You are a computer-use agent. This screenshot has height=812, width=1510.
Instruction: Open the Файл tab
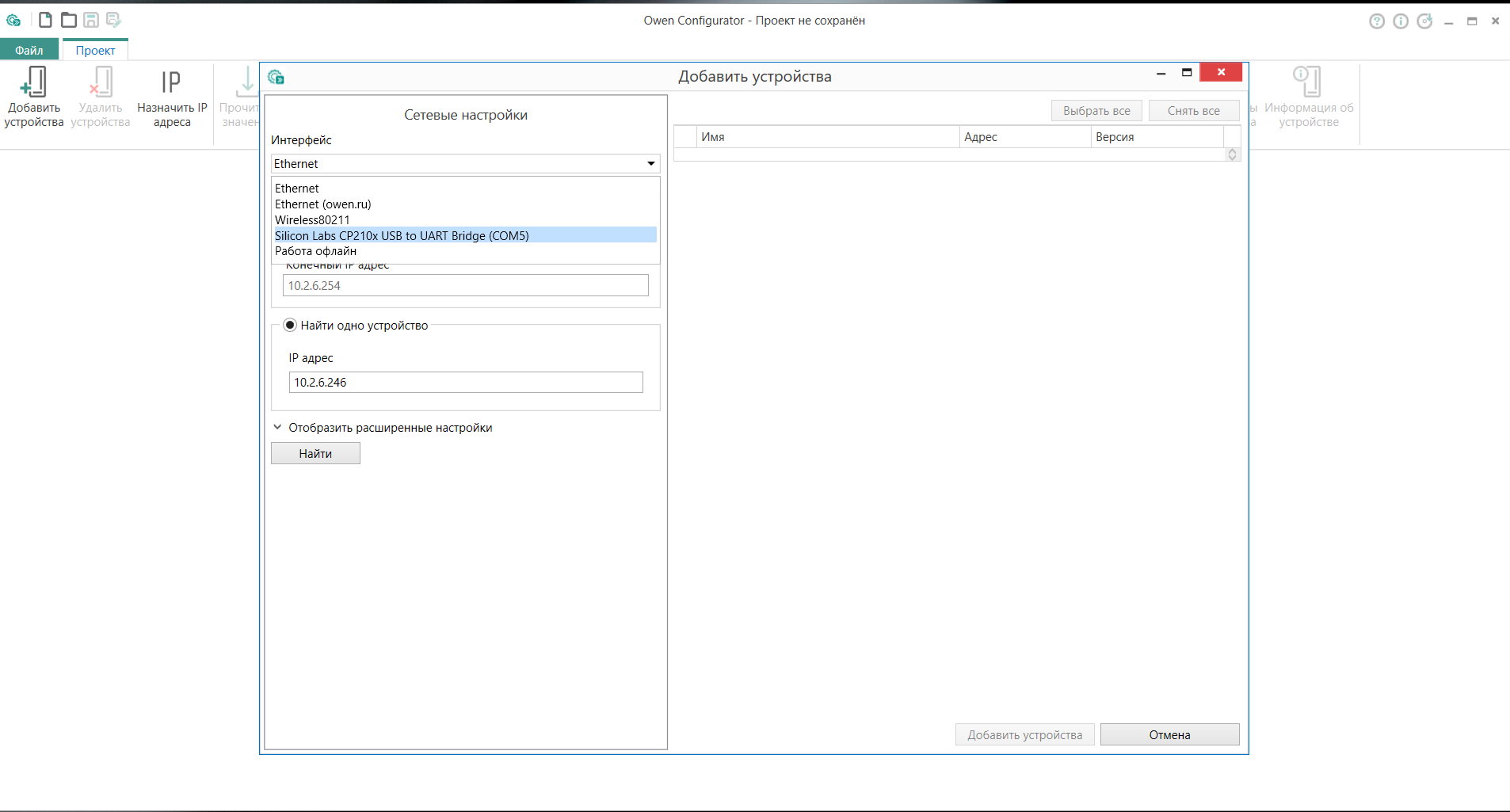tap(29, 50)
